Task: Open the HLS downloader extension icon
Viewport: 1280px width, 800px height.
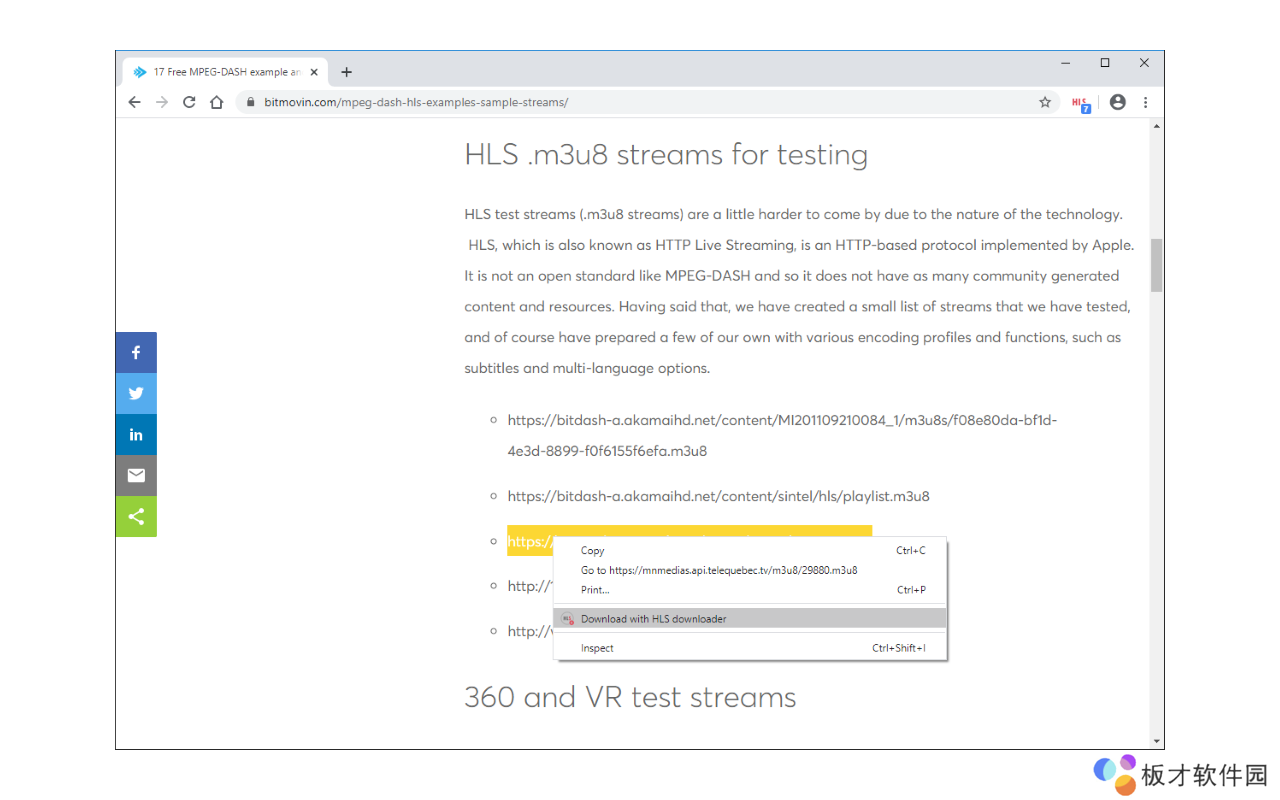Action: pos(1080,103)
